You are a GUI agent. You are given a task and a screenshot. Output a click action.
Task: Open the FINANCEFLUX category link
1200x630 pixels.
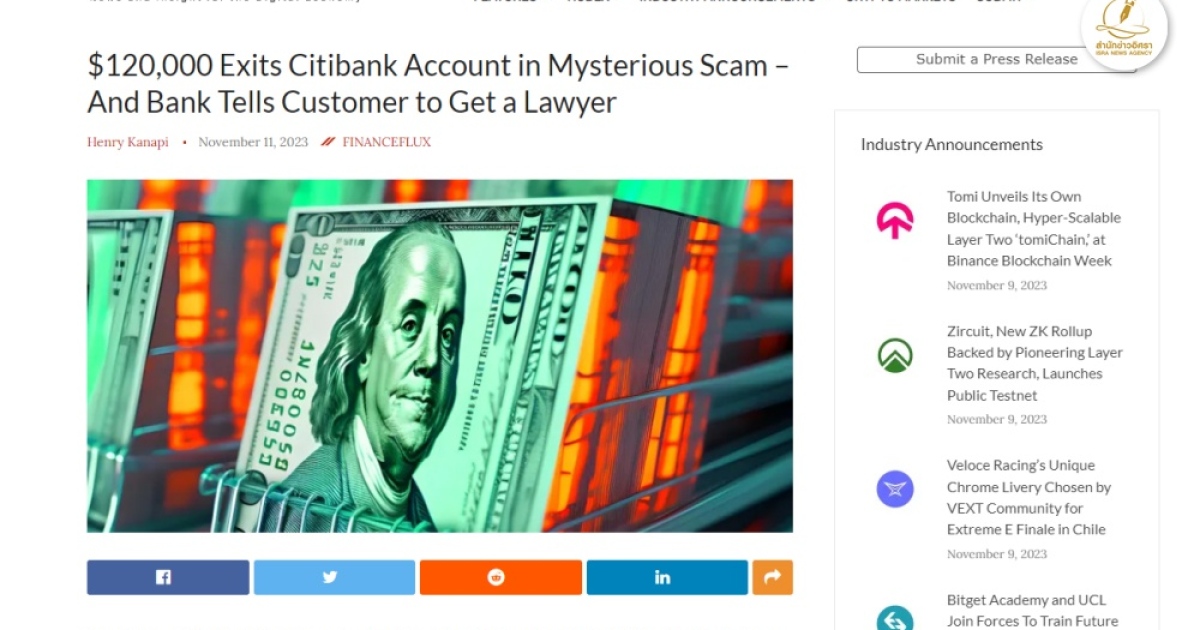(x=386, y=142)
